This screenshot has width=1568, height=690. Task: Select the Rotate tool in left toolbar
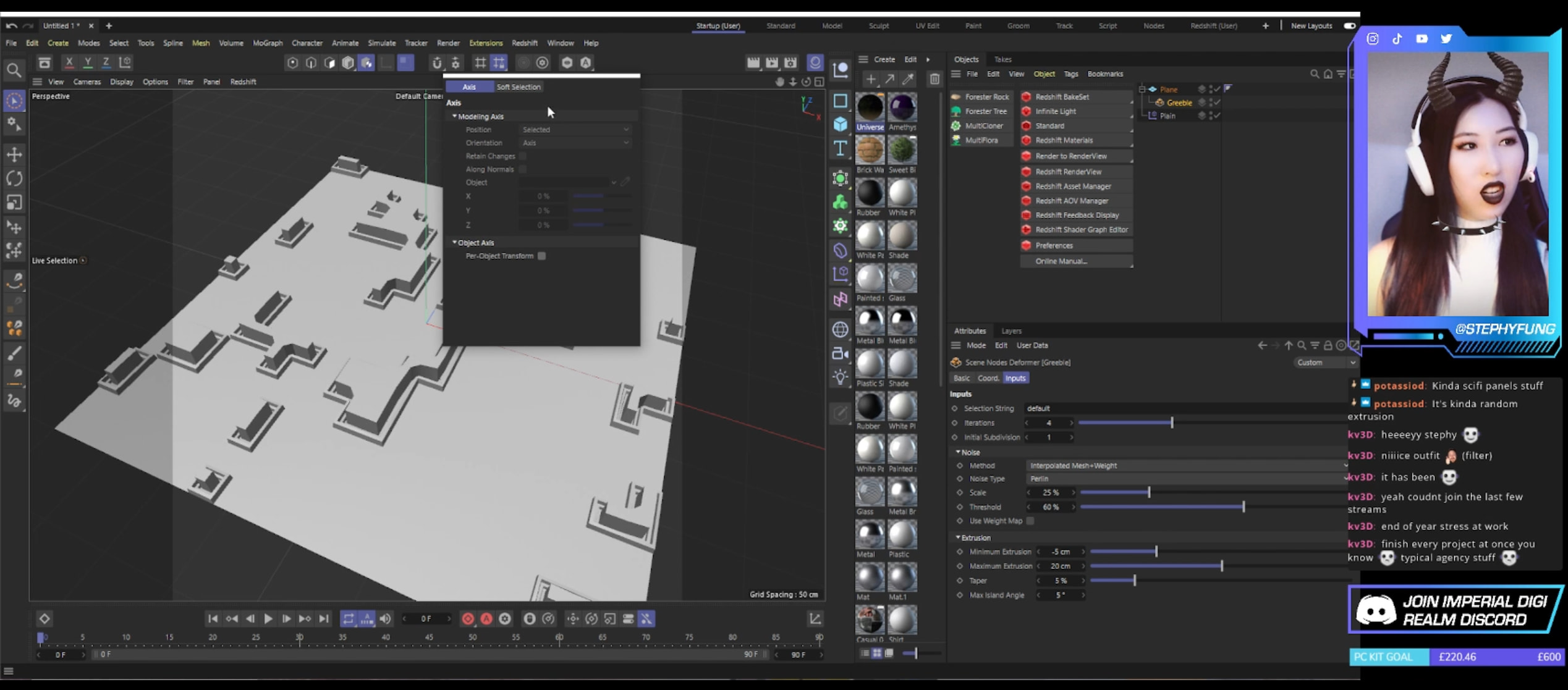14,179
